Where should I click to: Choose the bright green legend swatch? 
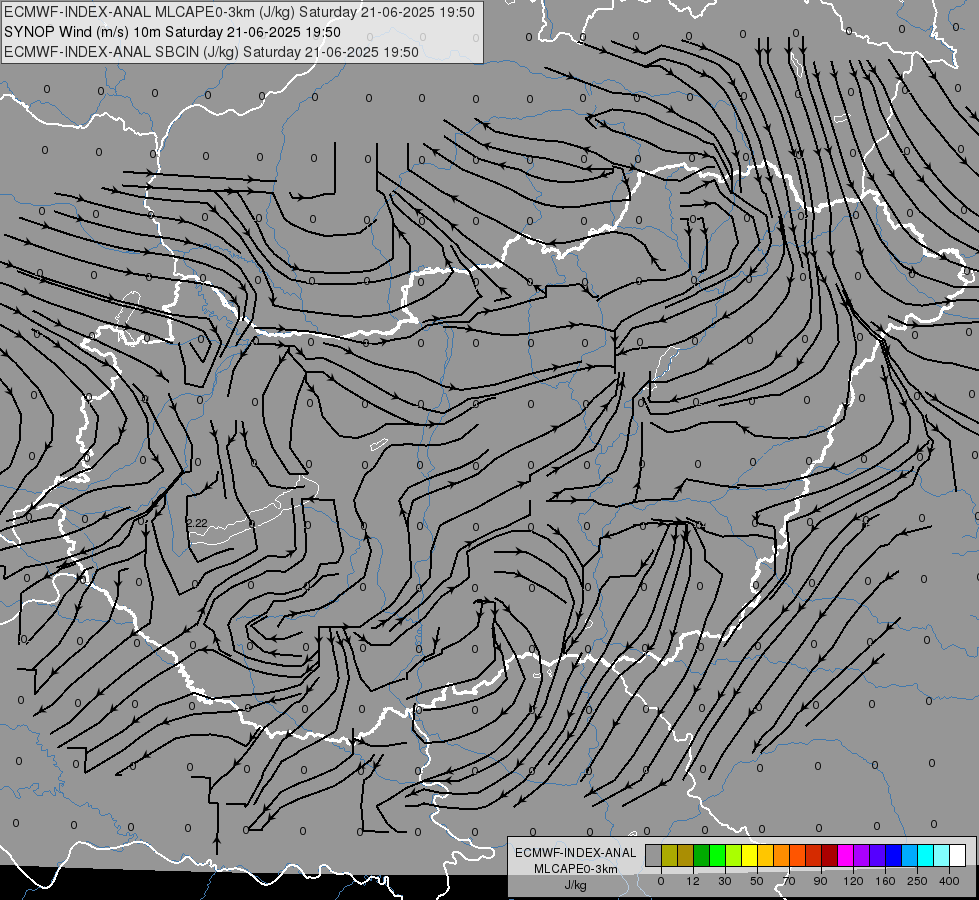717,855
